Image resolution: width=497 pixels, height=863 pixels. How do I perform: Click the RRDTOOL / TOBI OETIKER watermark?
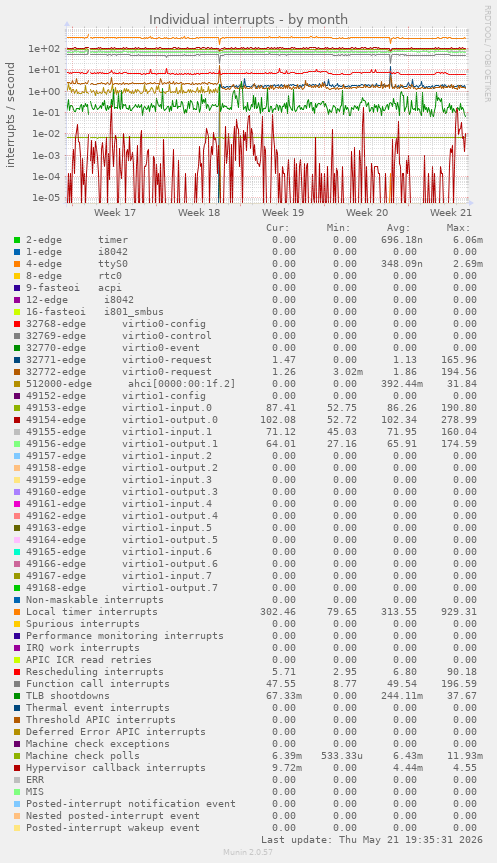[x=488, y=53]
